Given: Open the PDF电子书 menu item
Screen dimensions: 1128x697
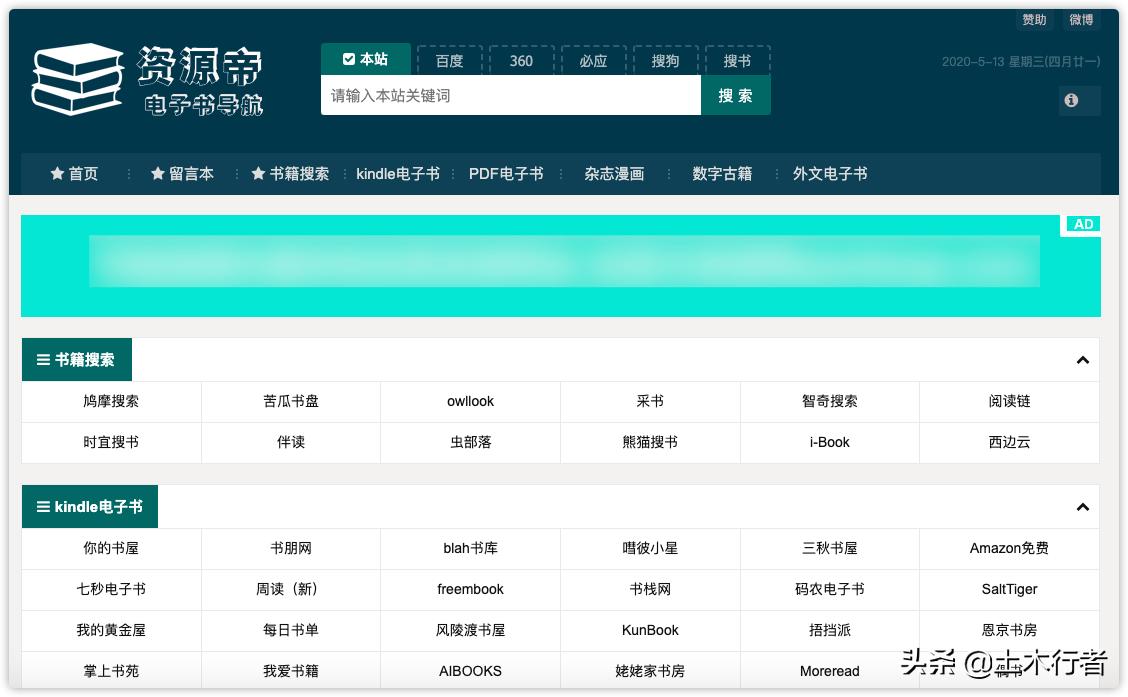Looking at the screenshot, I should click(506, 173).
